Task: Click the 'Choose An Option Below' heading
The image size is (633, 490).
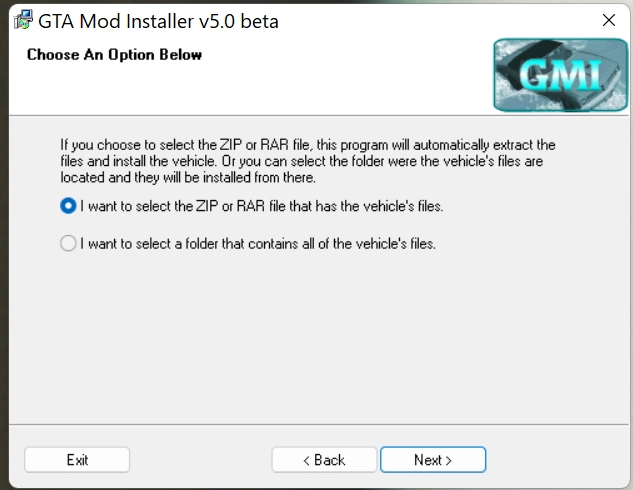Action: coord(114,54)
